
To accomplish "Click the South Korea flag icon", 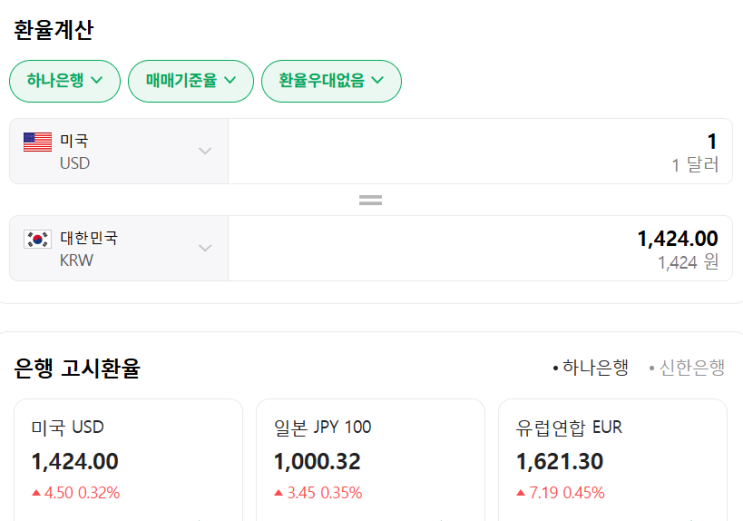I will [x=38, y=239].
